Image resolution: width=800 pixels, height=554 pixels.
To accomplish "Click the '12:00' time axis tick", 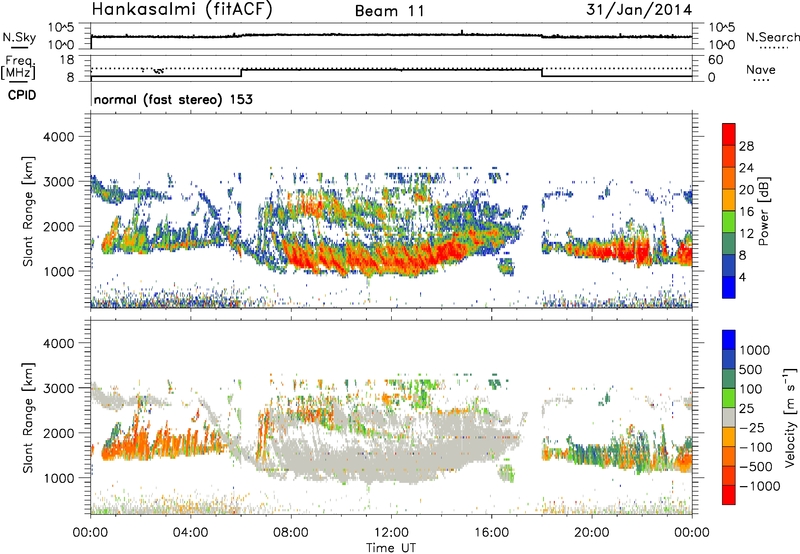I will [x=391, y=533].
